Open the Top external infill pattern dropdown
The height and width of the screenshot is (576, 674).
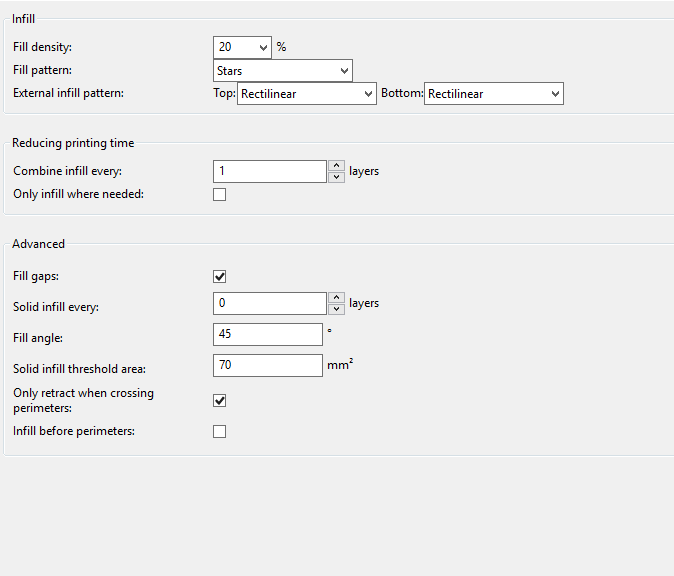pyautogui.click(x=307, y=94)
